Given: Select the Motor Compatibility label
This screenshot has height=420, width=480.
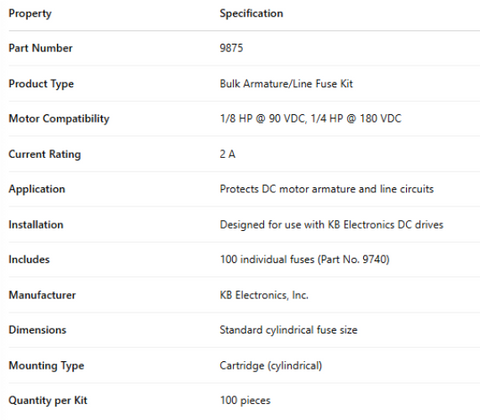Looking at the screenshot, I should [x=59, y=119].
